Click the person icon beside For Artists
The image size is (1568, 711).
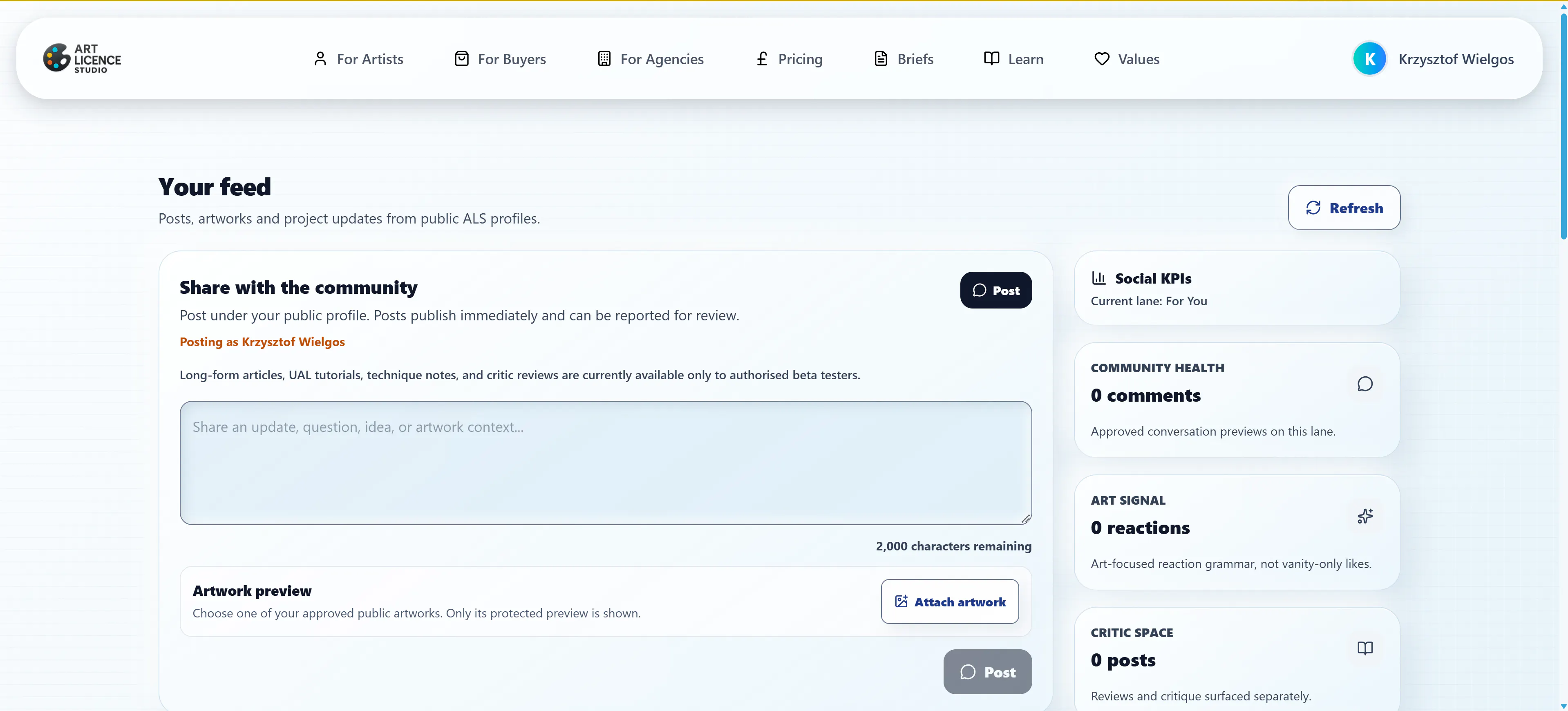click(x=320, y=58)
